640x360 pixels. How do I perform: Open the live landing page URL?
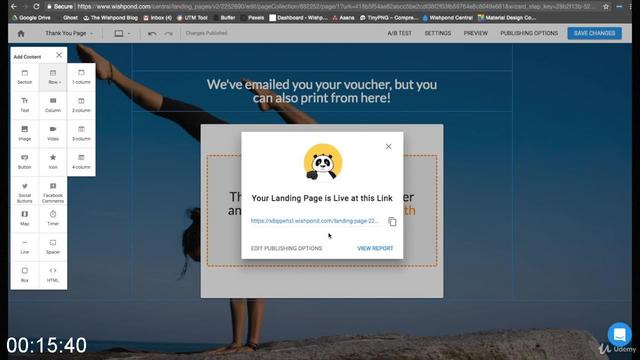tap(315, 221)
